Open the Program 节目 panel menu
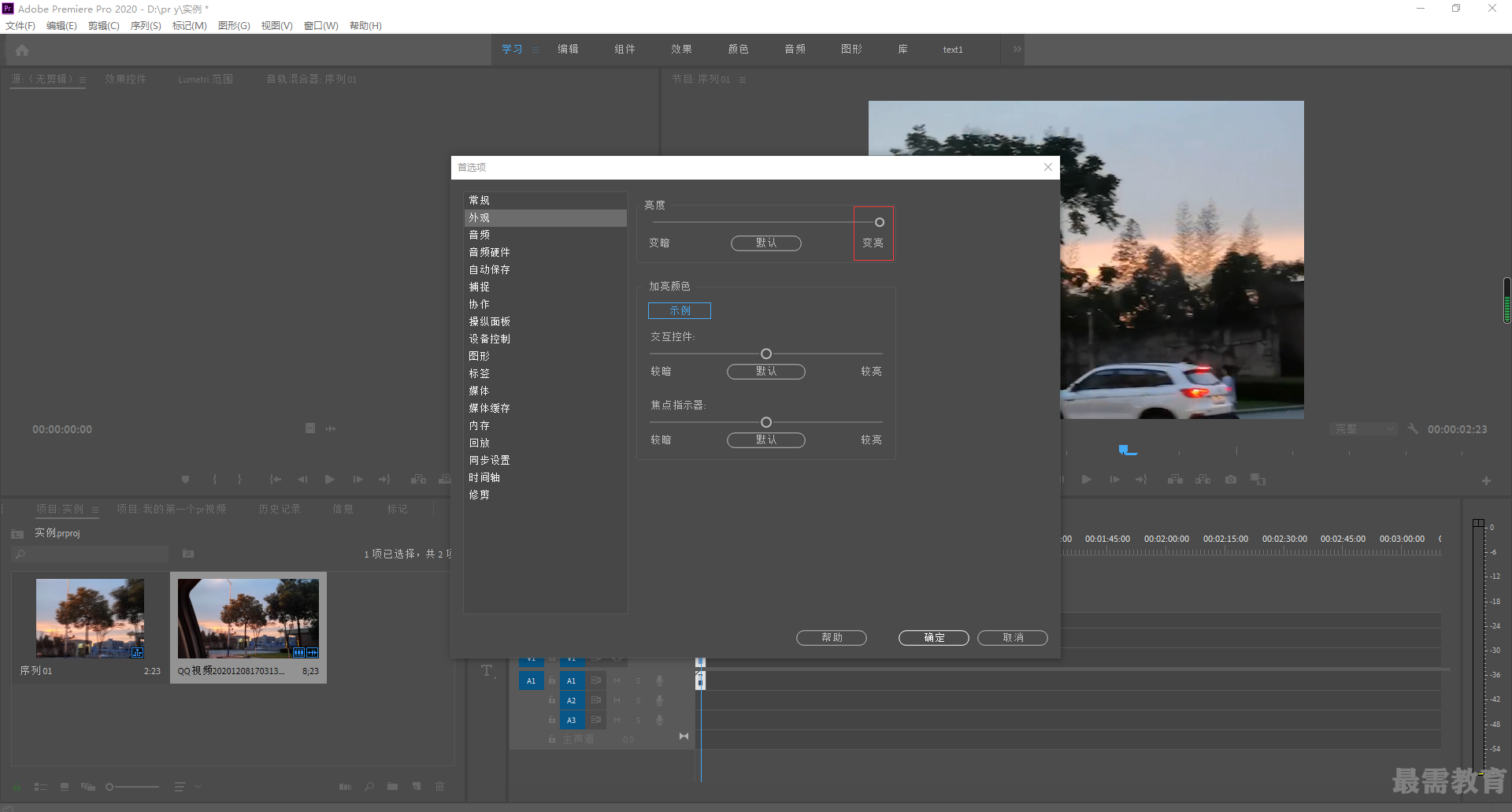Screen dimensions: 1512x812 pyautogui.click(x=742, y=80)
